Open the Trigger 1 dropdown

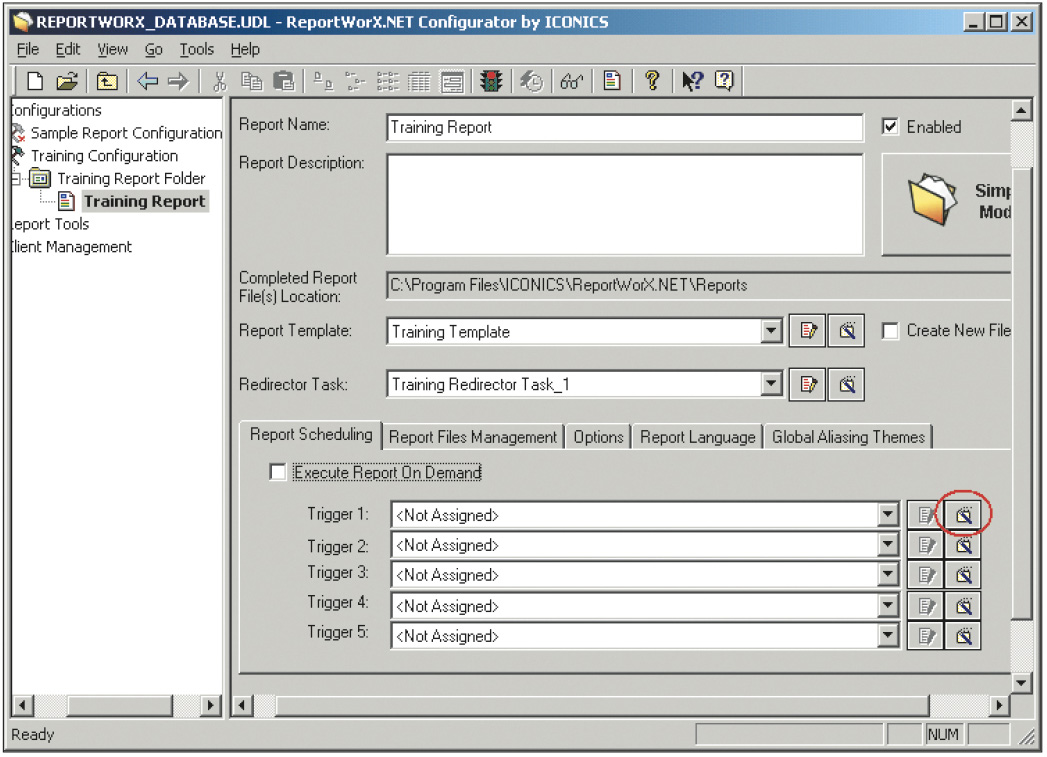click(887, 515)
